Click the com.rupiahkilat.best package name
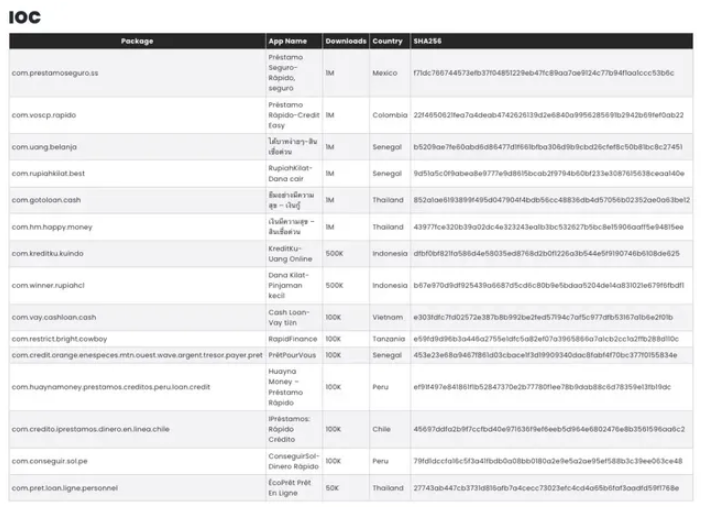 49,174
